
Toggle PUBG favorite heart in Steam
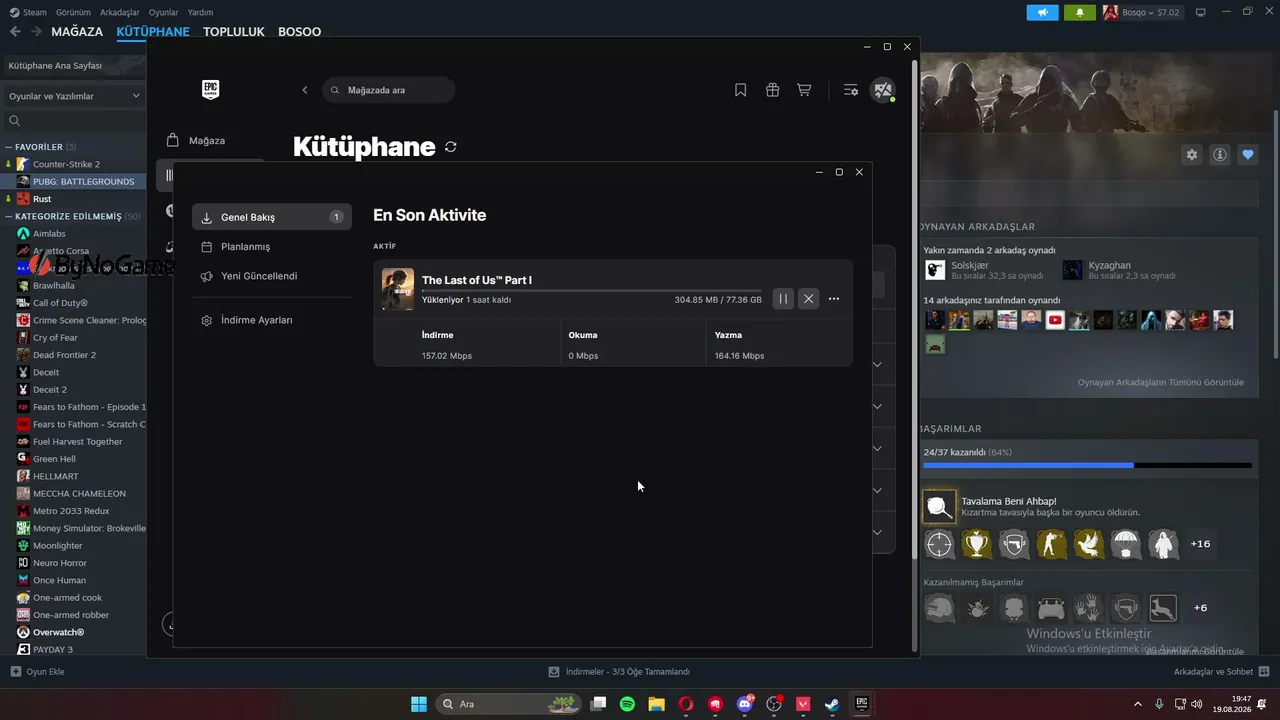(x=1248, y=155)
